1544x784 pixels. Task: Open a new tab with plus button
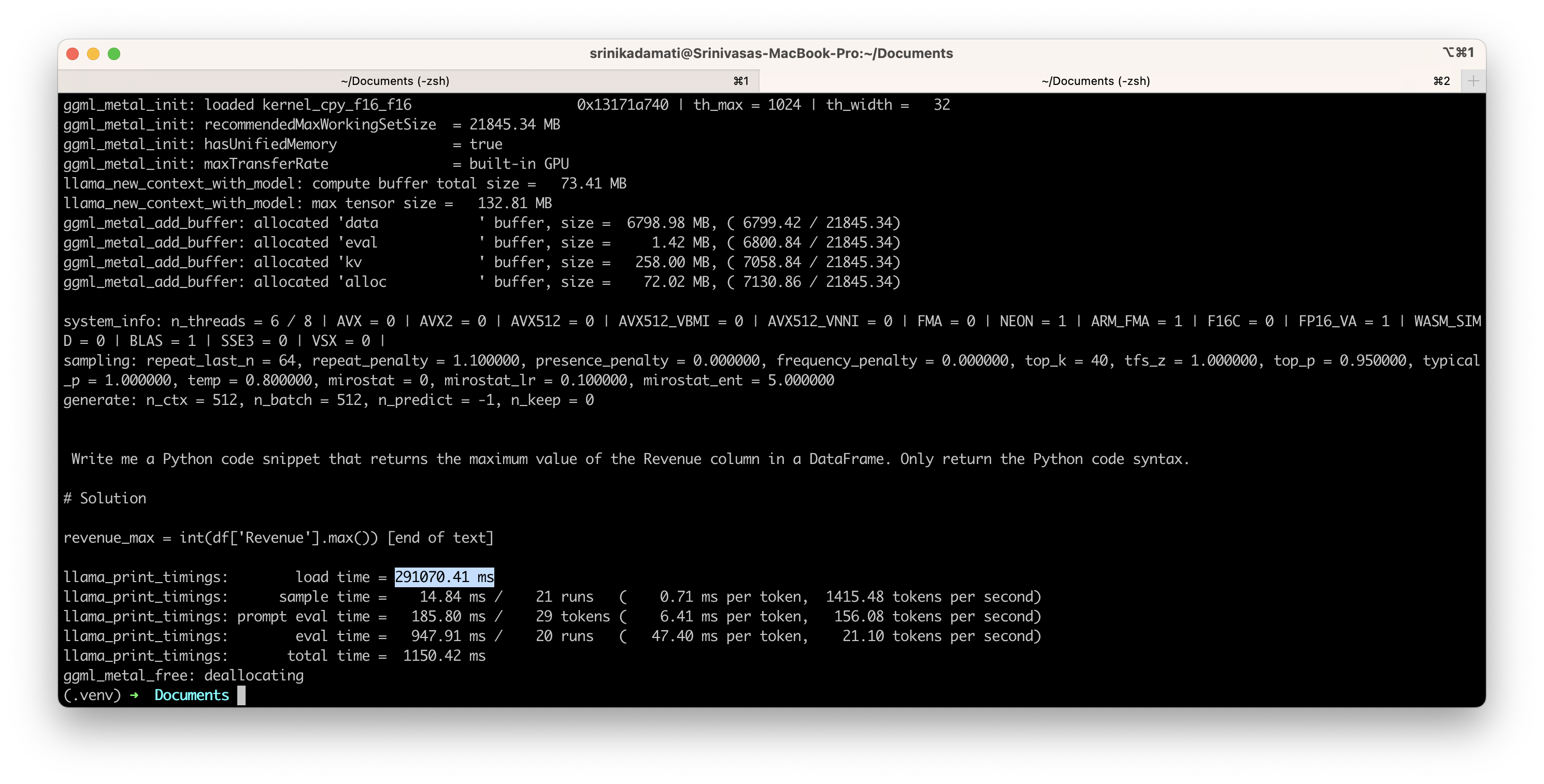[x=1472, y=81]
